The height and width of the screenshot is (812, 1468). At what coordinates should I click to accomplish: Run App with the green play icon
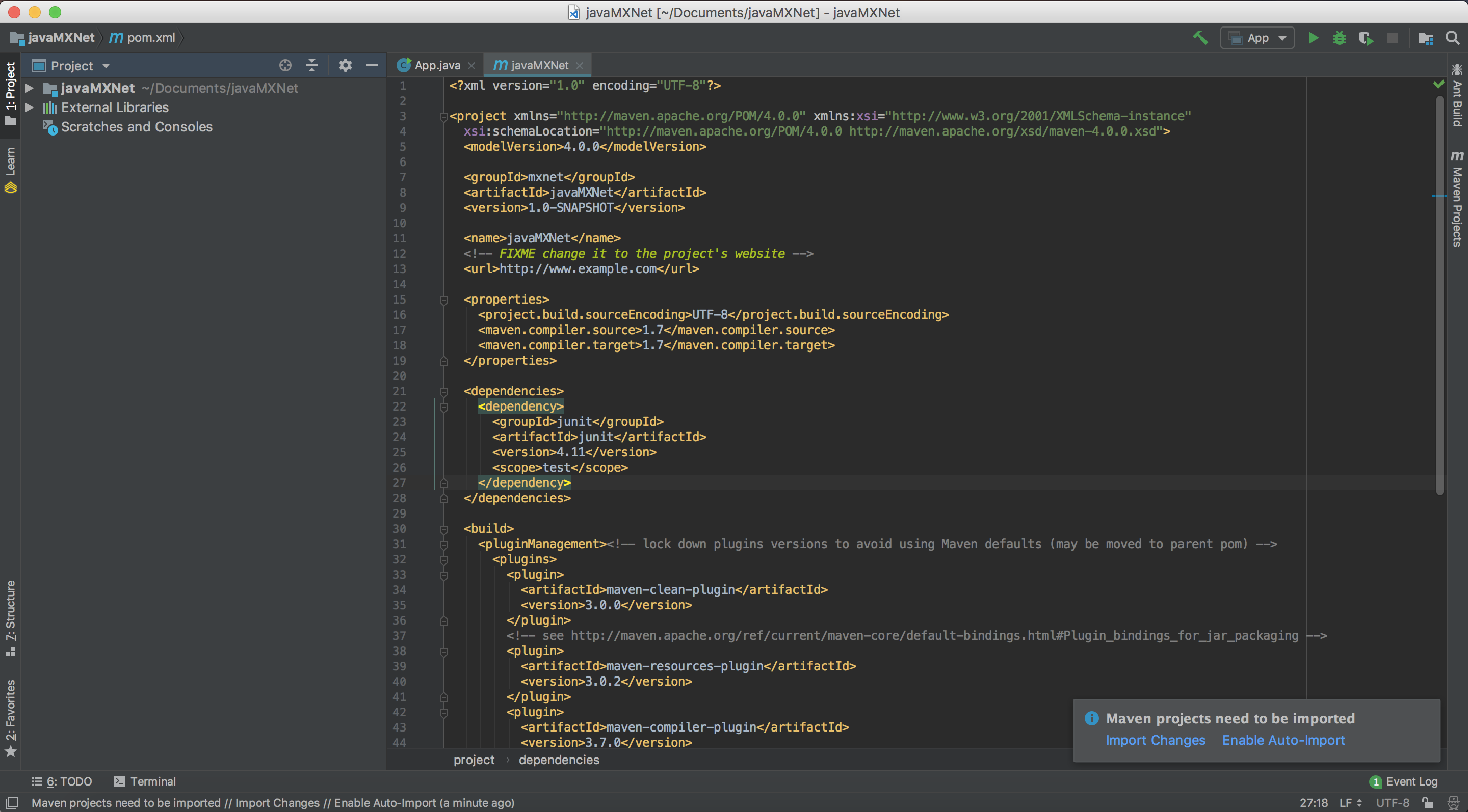tap(1313, 38)
